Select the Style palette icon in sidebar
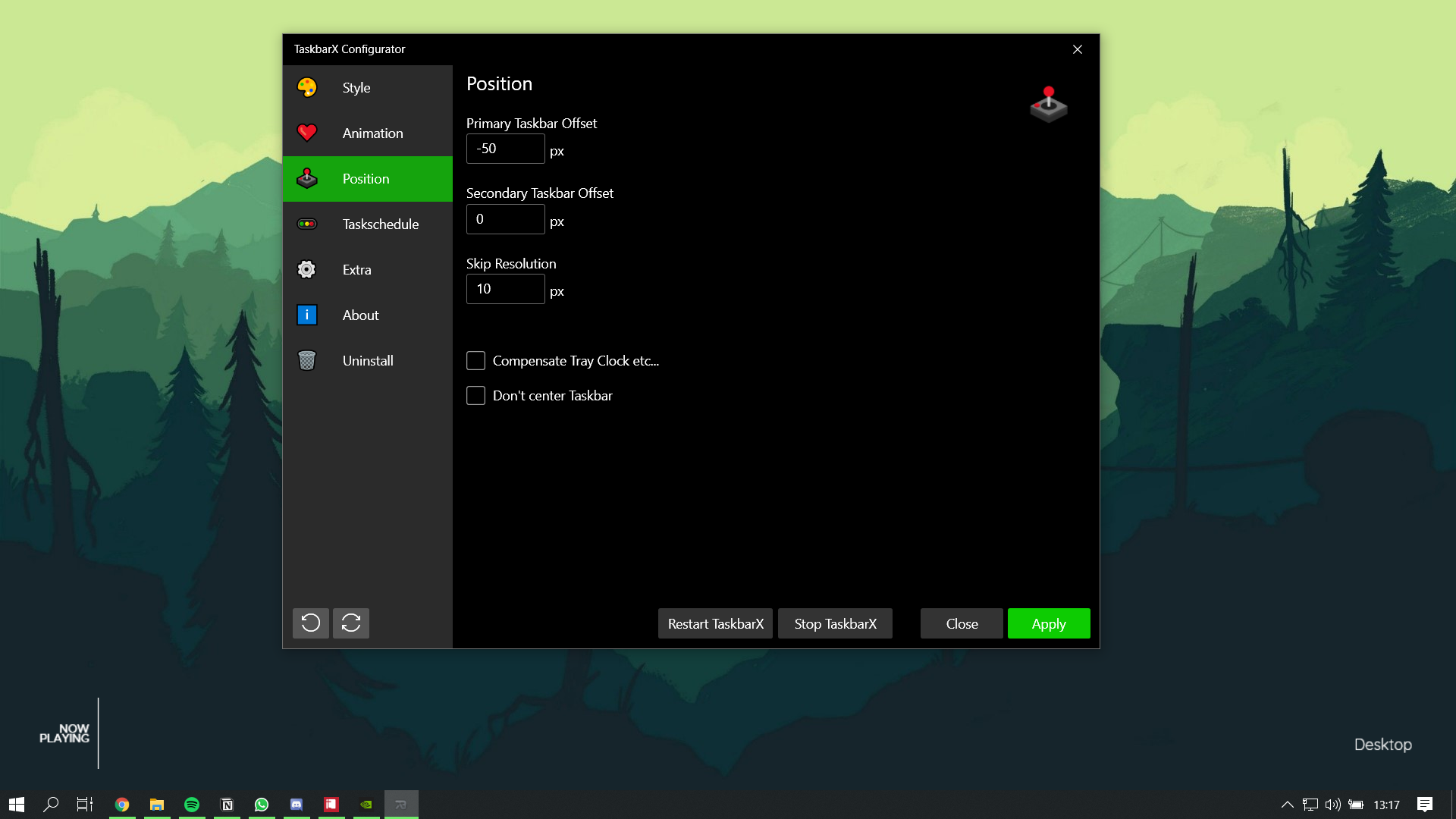Screen dimensions: 1456x819 click(x=306, y=87)
